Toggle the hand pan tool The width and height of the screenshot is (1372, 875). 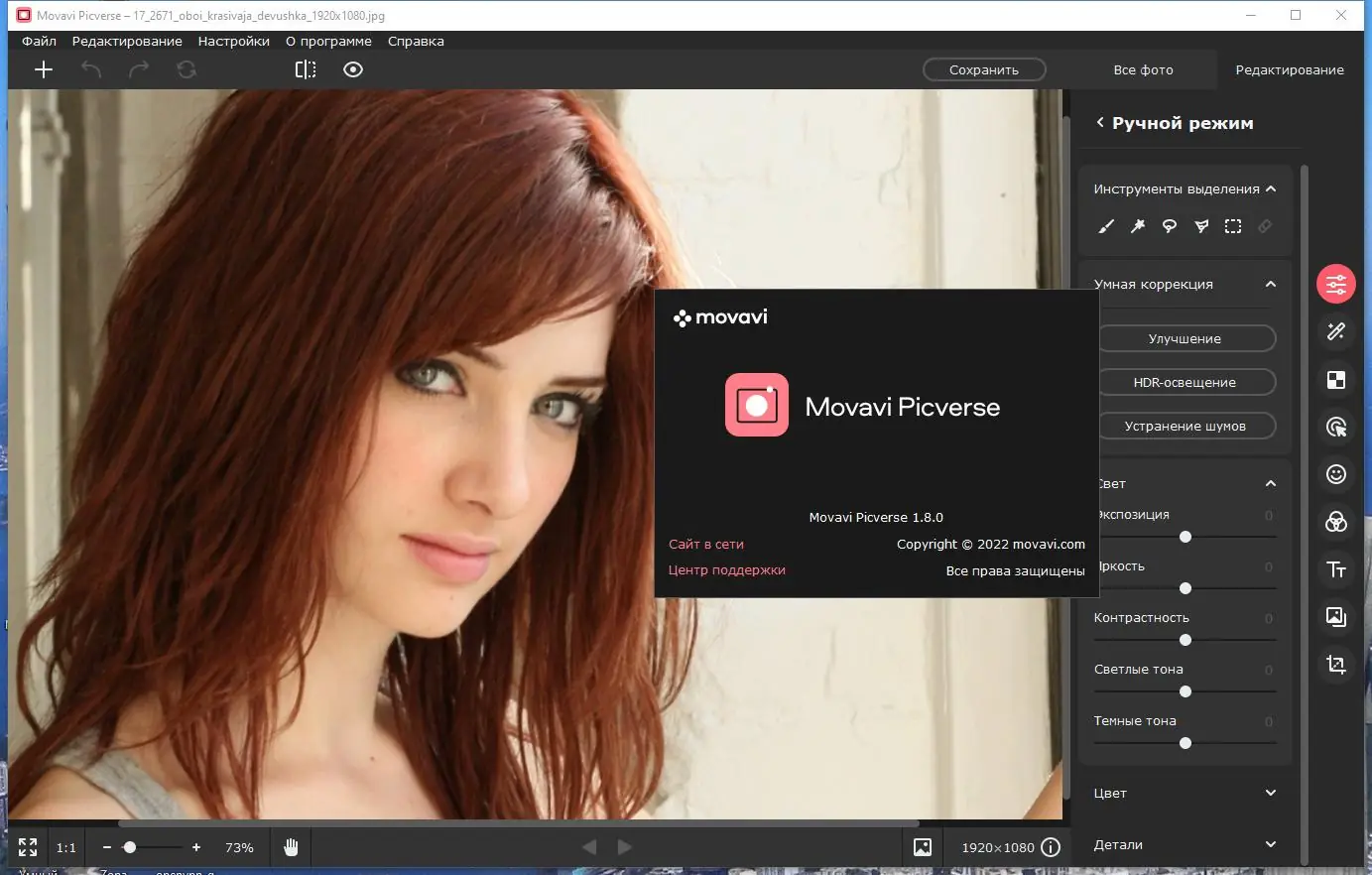click(x=291, y=847)
